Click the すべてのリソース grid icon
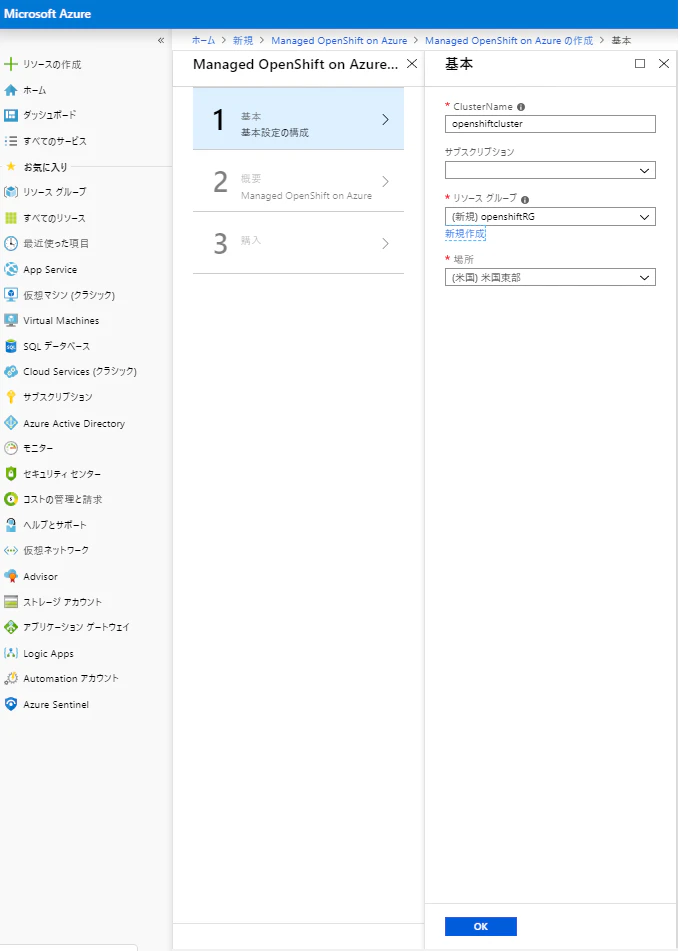This screenshot has height=951, width=680. [x=10, y=218]
